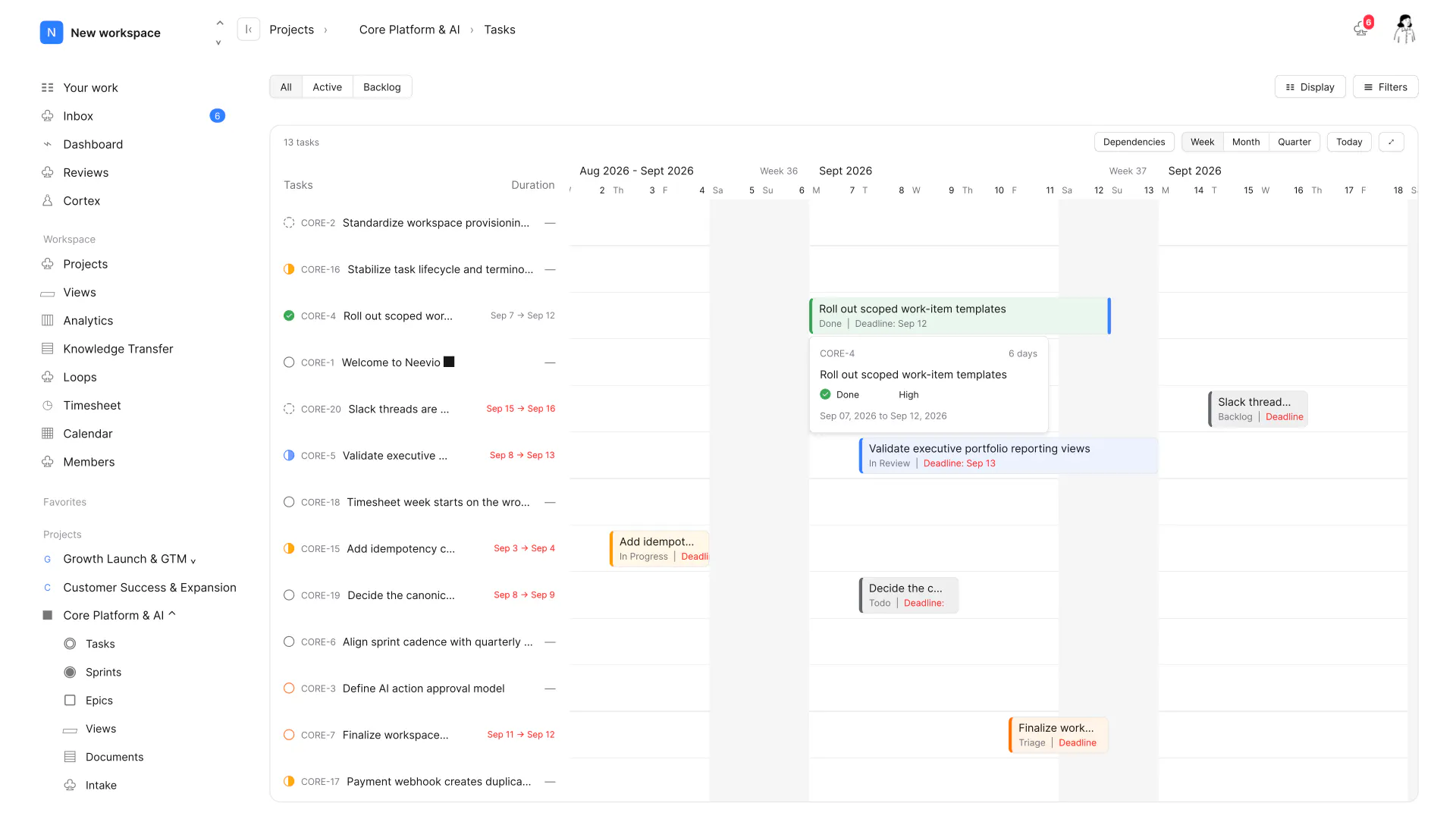Go to Projects in the breadcrumb
Screen dimensions: 1456x819
291,30
